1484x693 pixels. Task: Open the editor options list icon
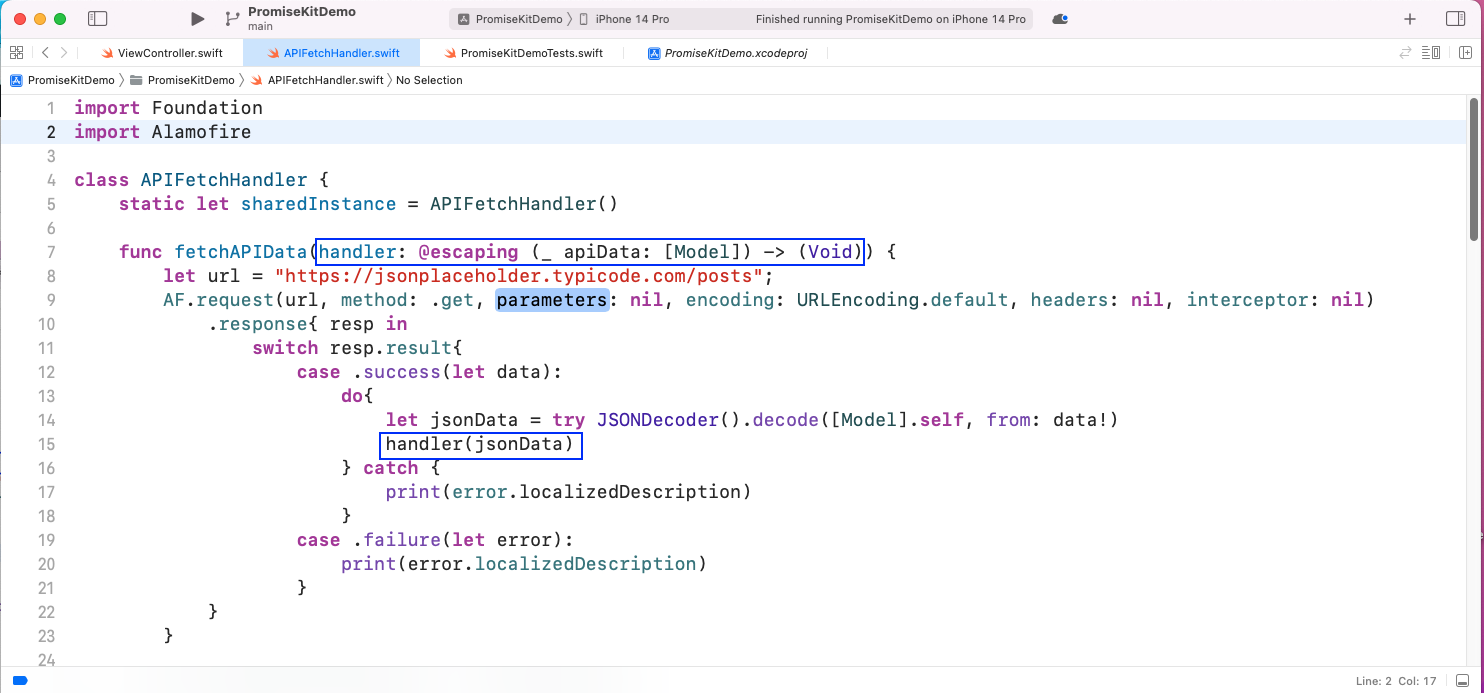(x=1432, y=52)
